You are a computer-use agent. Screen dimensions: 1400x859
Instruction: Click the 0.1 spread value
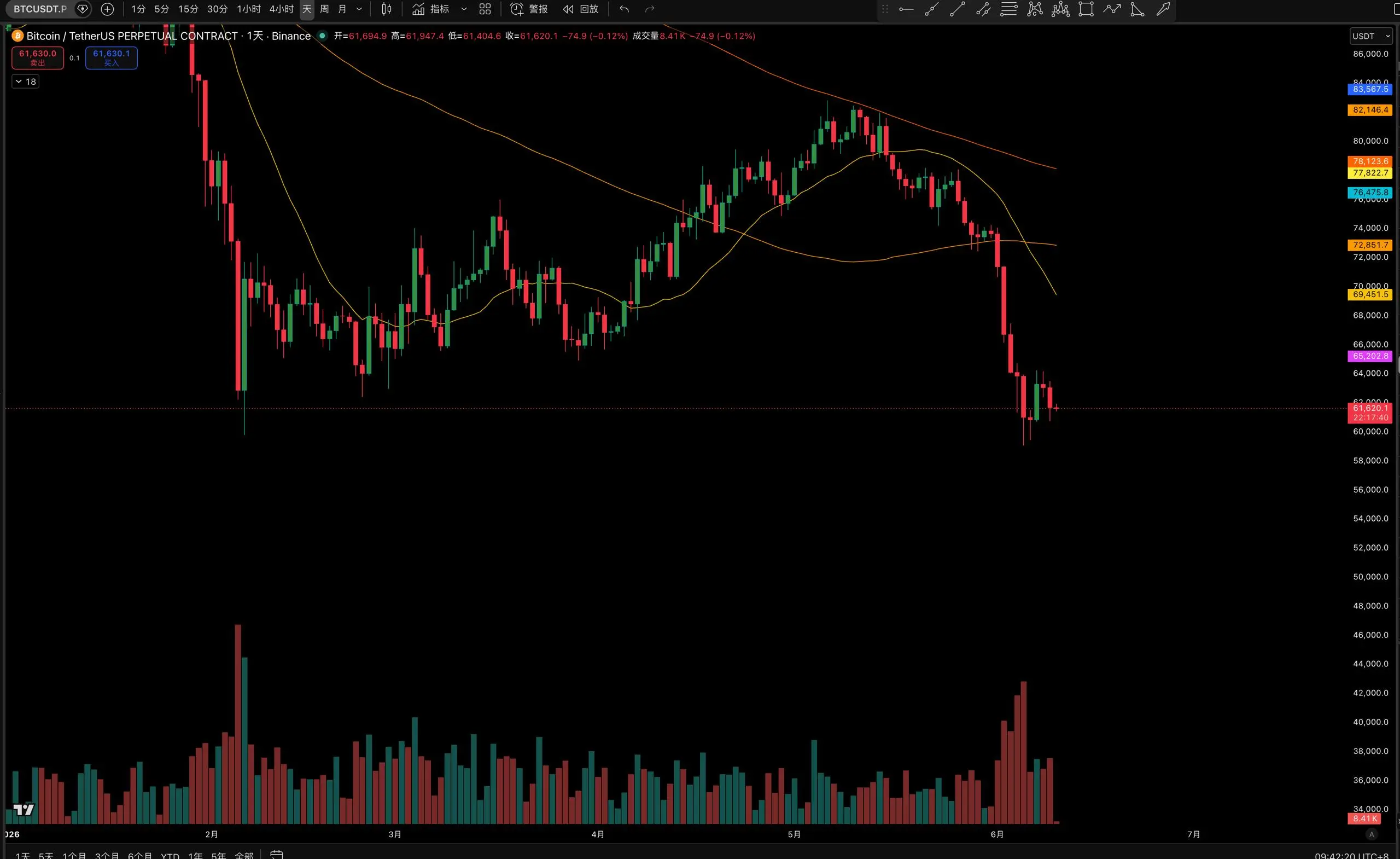(74, 58)
